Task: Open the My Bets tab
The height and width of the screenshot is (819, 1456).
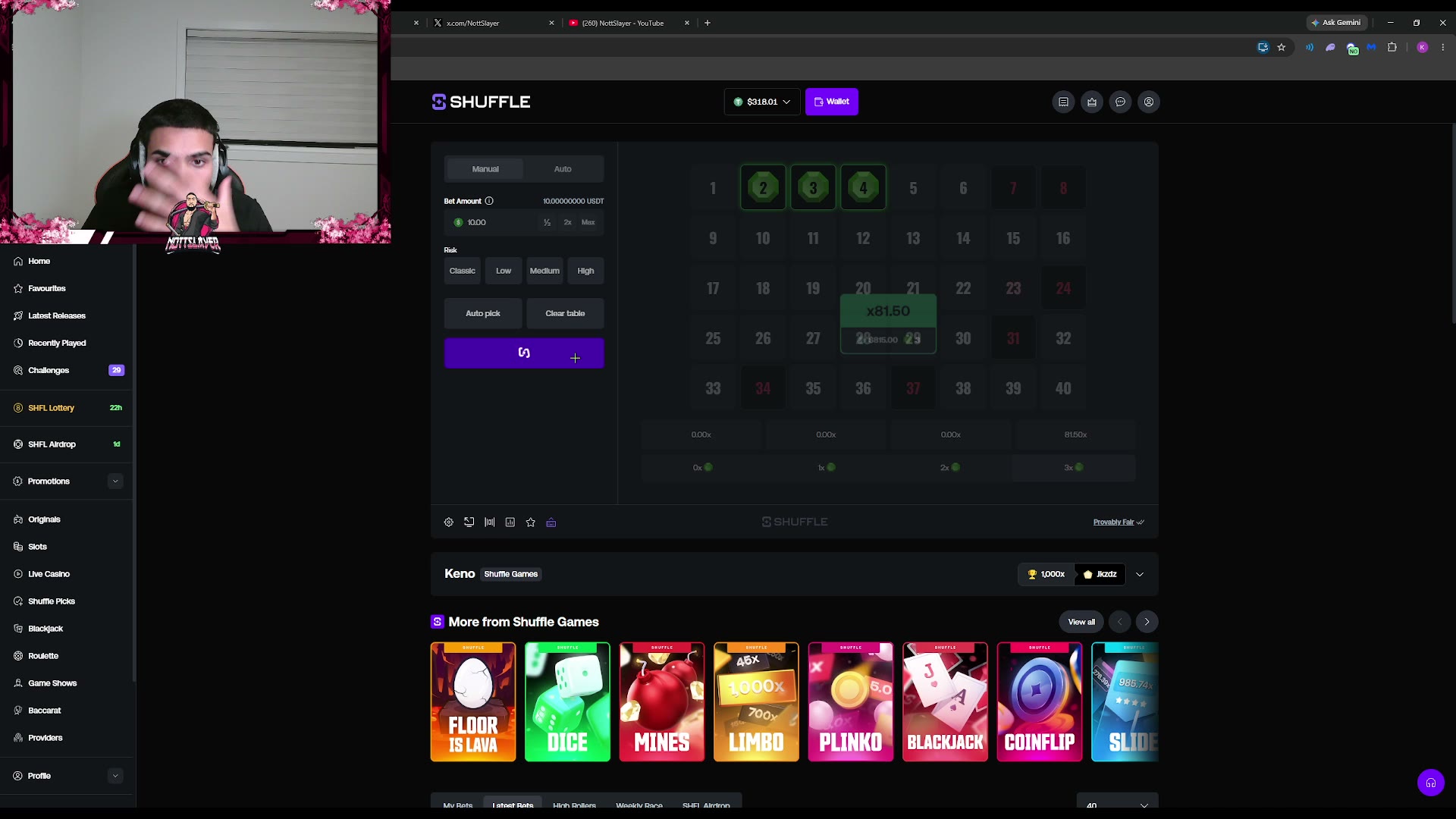Action: pos(458,805)
